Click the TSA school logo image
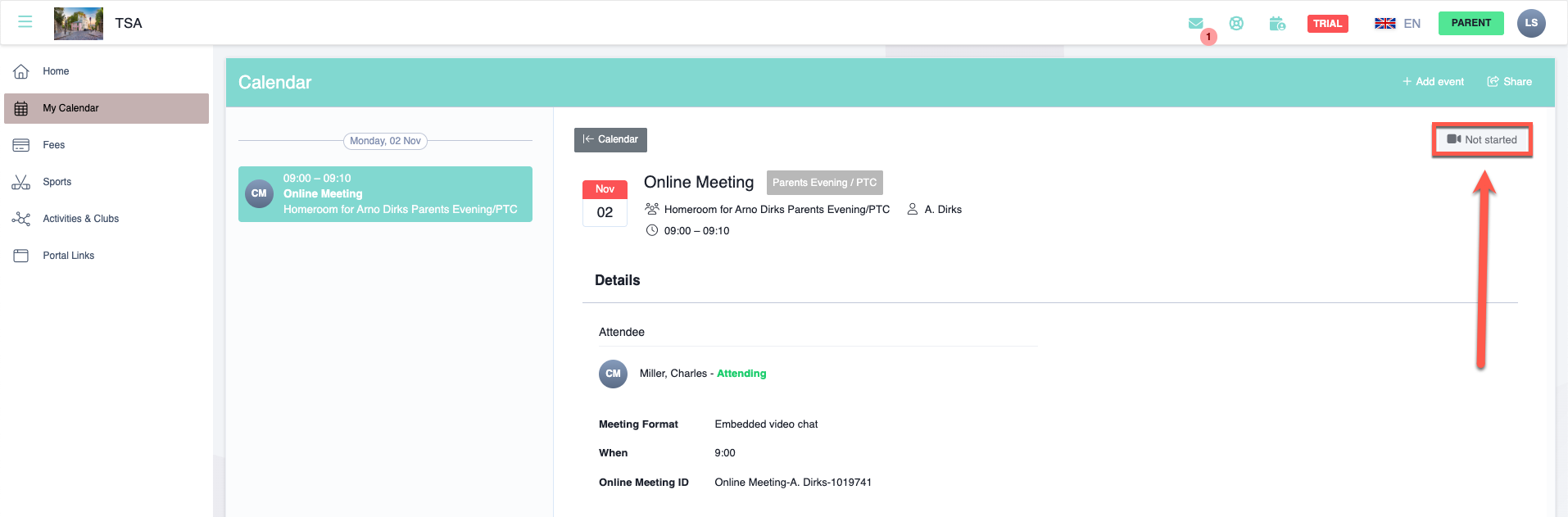1568x517 pixels. (79, 23)
